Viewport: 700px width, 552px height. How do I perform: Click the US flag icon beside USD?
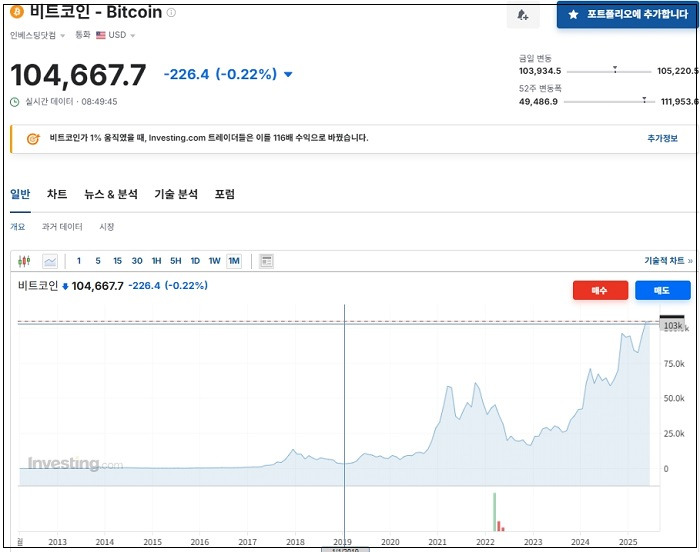point(101,35)
